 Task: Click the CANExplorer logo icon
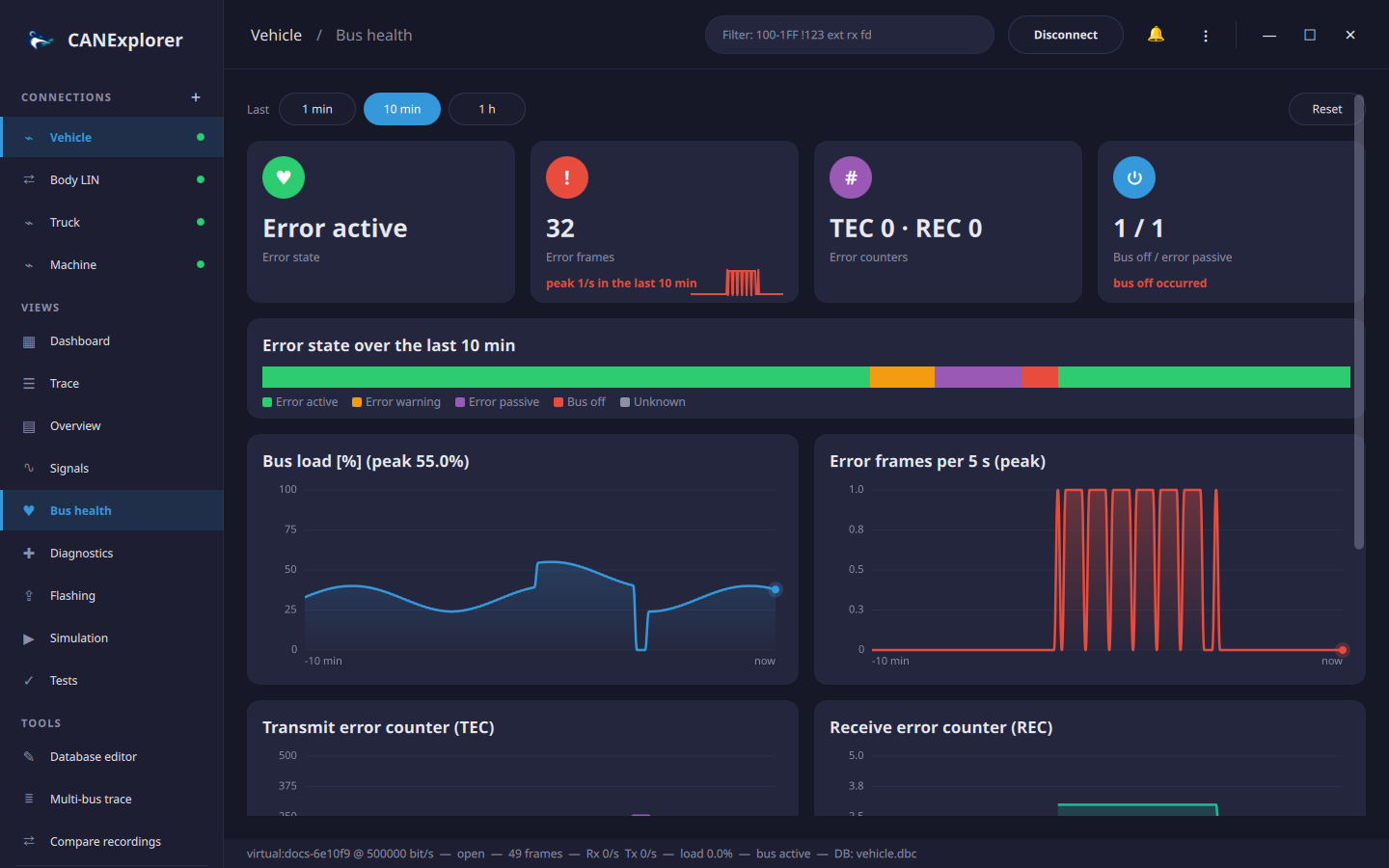41,40
